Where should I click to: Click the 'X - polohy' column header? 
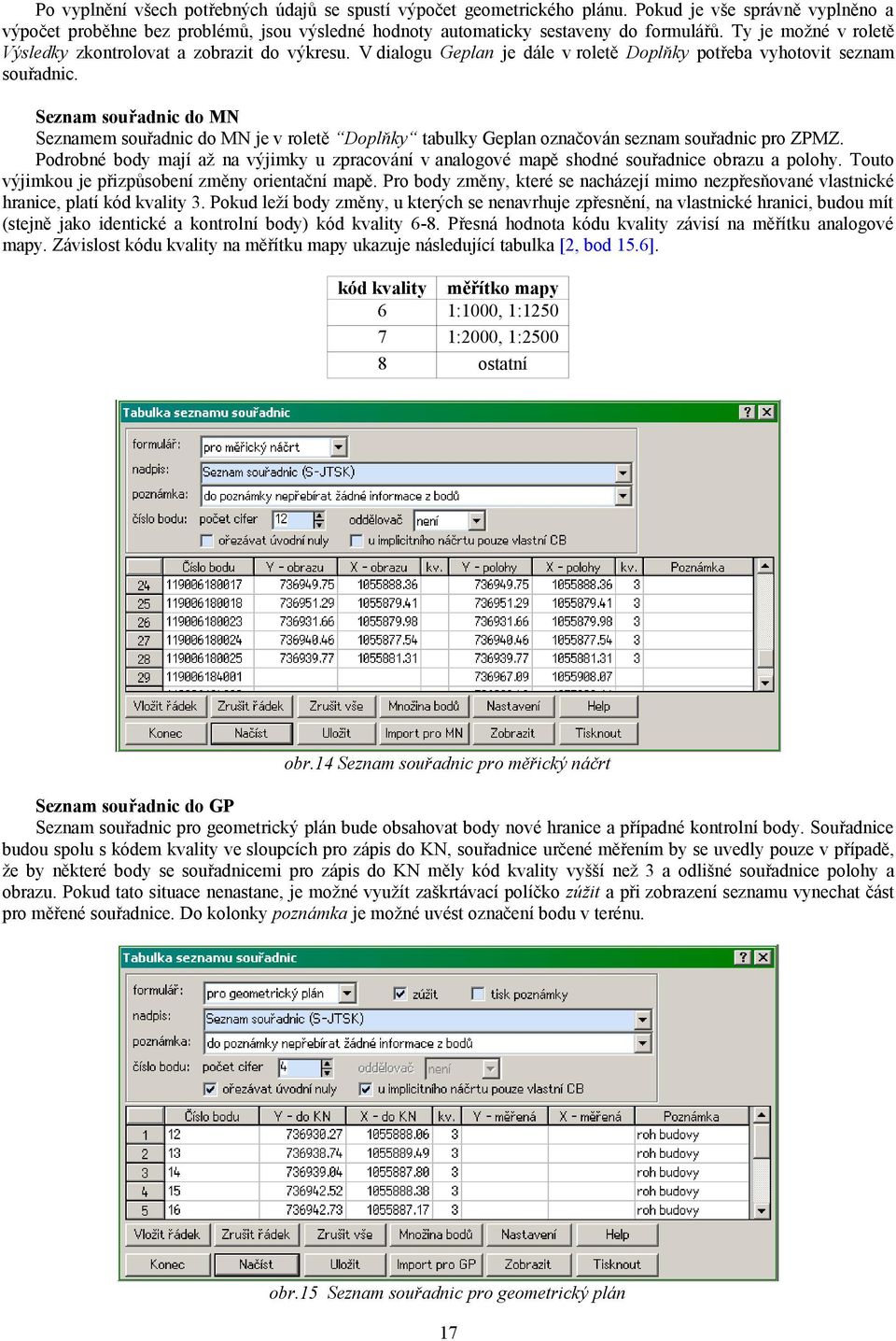coord(573,567)
